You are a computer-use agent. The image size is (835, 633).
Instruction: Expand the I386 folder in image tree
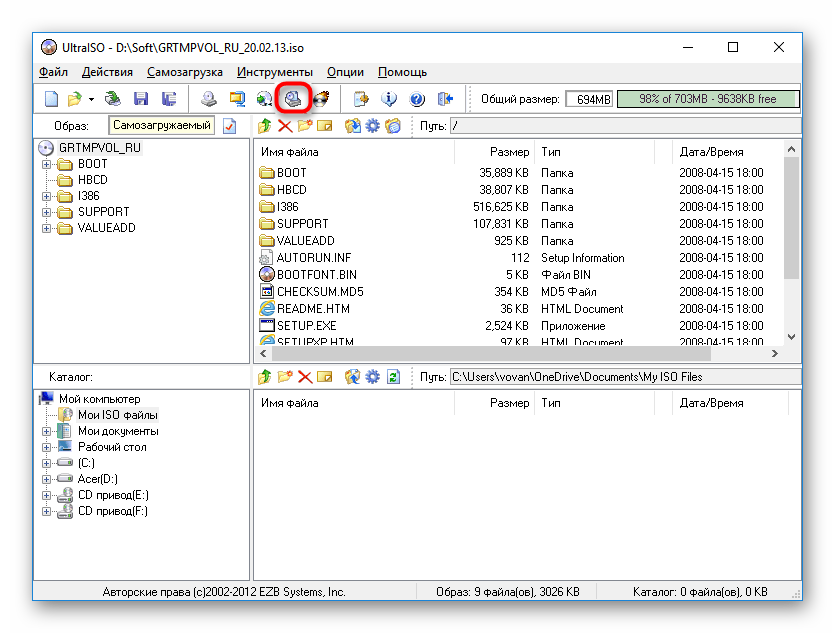(47, 196)
